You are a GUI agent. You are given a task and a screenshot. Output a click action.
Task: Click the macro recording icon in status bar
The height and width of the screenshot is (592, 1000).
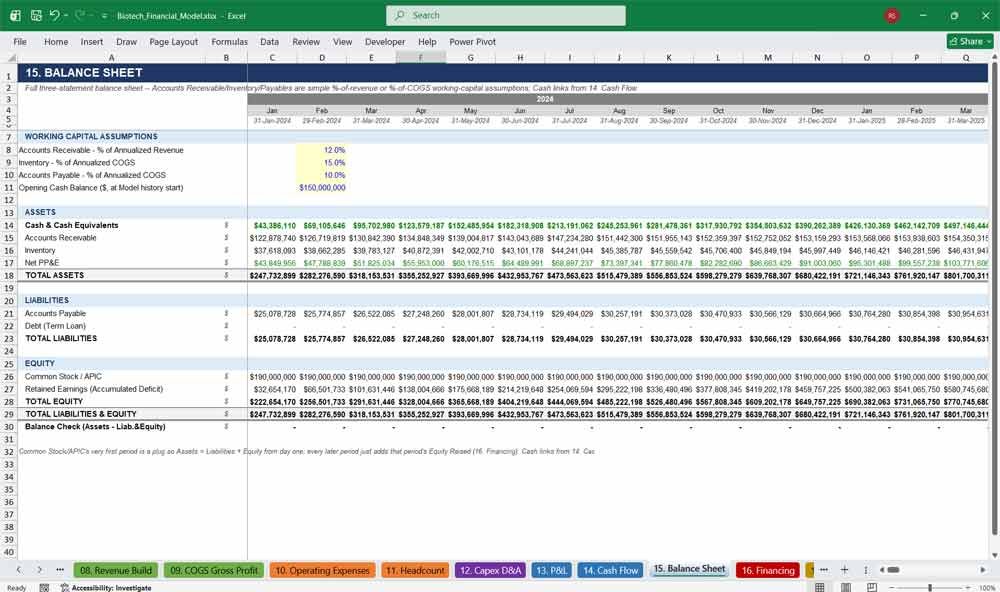coord(44,588)
